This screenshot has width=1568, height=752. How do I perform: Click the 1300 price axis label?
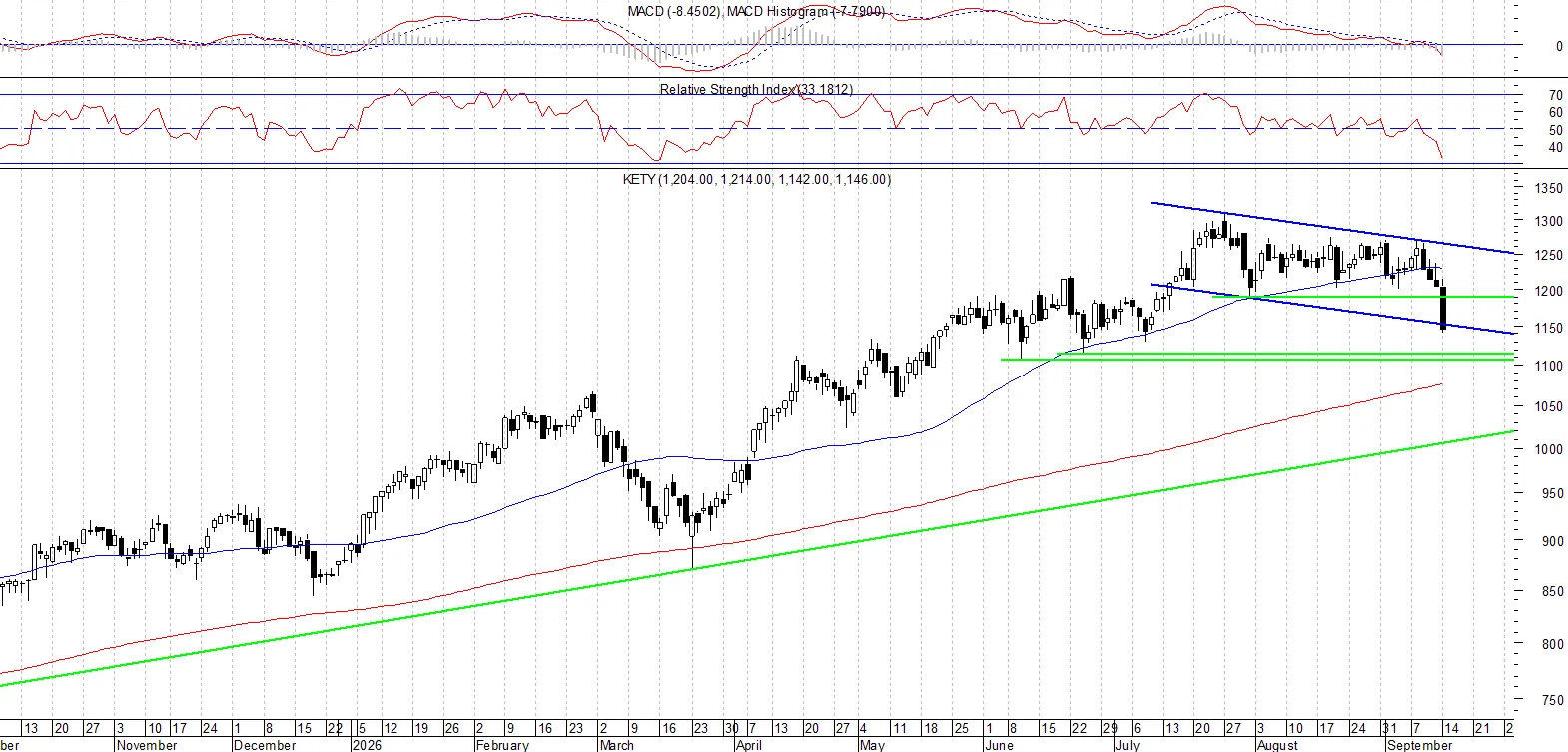click(1549, 221)
